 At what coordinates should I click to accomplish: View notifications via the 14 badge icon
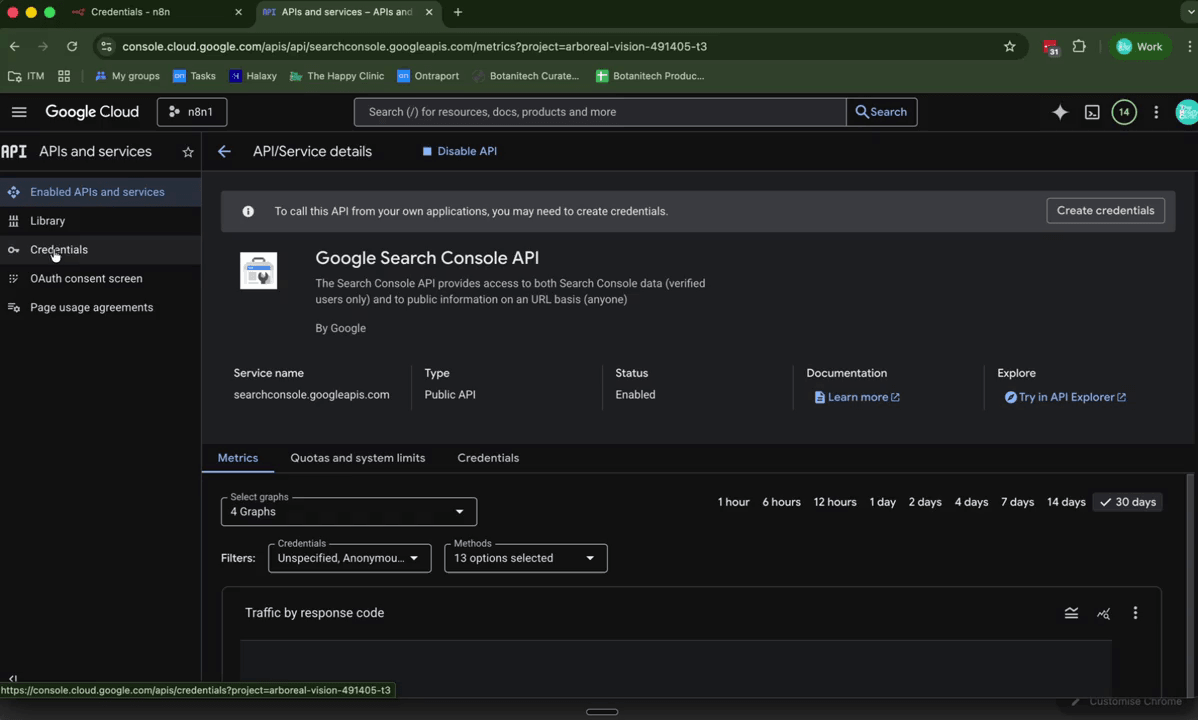coord(1124,112)
